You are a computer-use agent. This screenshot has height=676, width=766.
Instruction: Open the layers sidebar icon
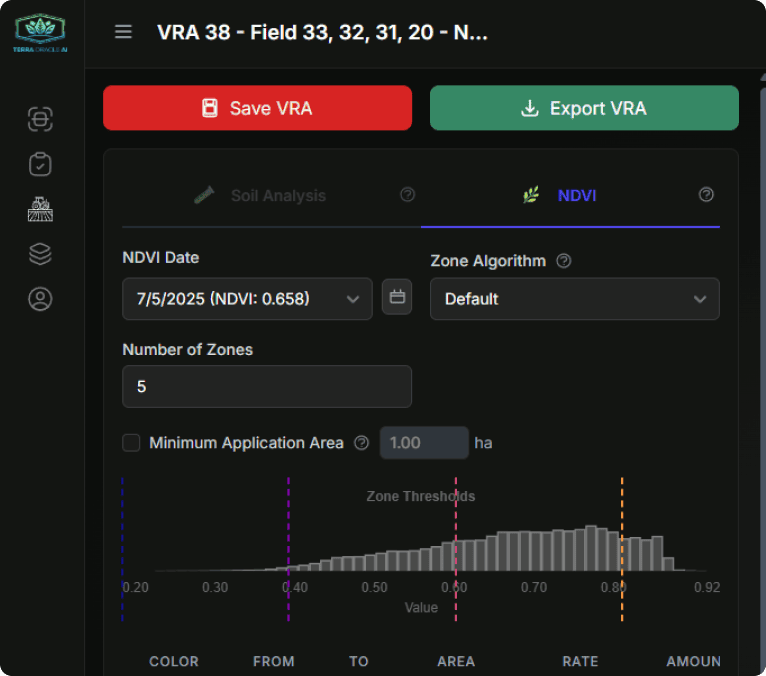[40, 254]
